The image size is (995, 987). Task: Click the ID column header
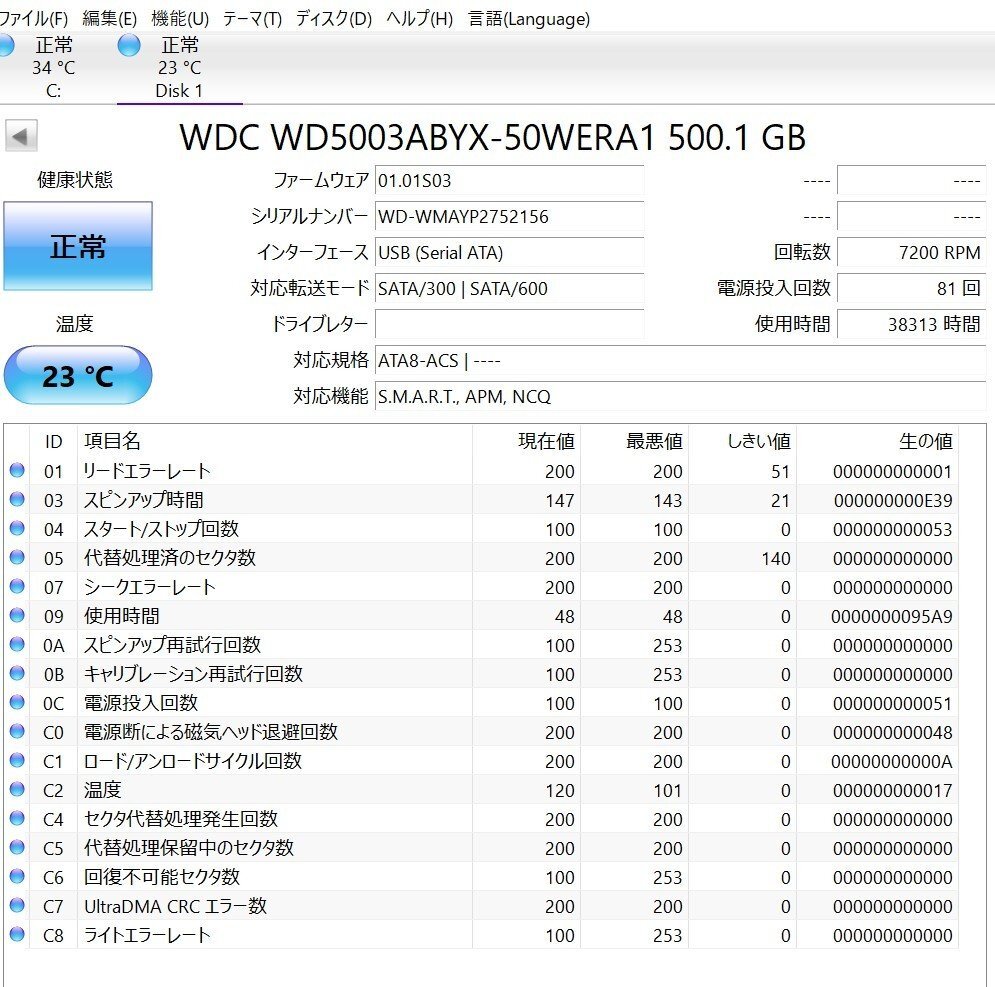(53, 441)
